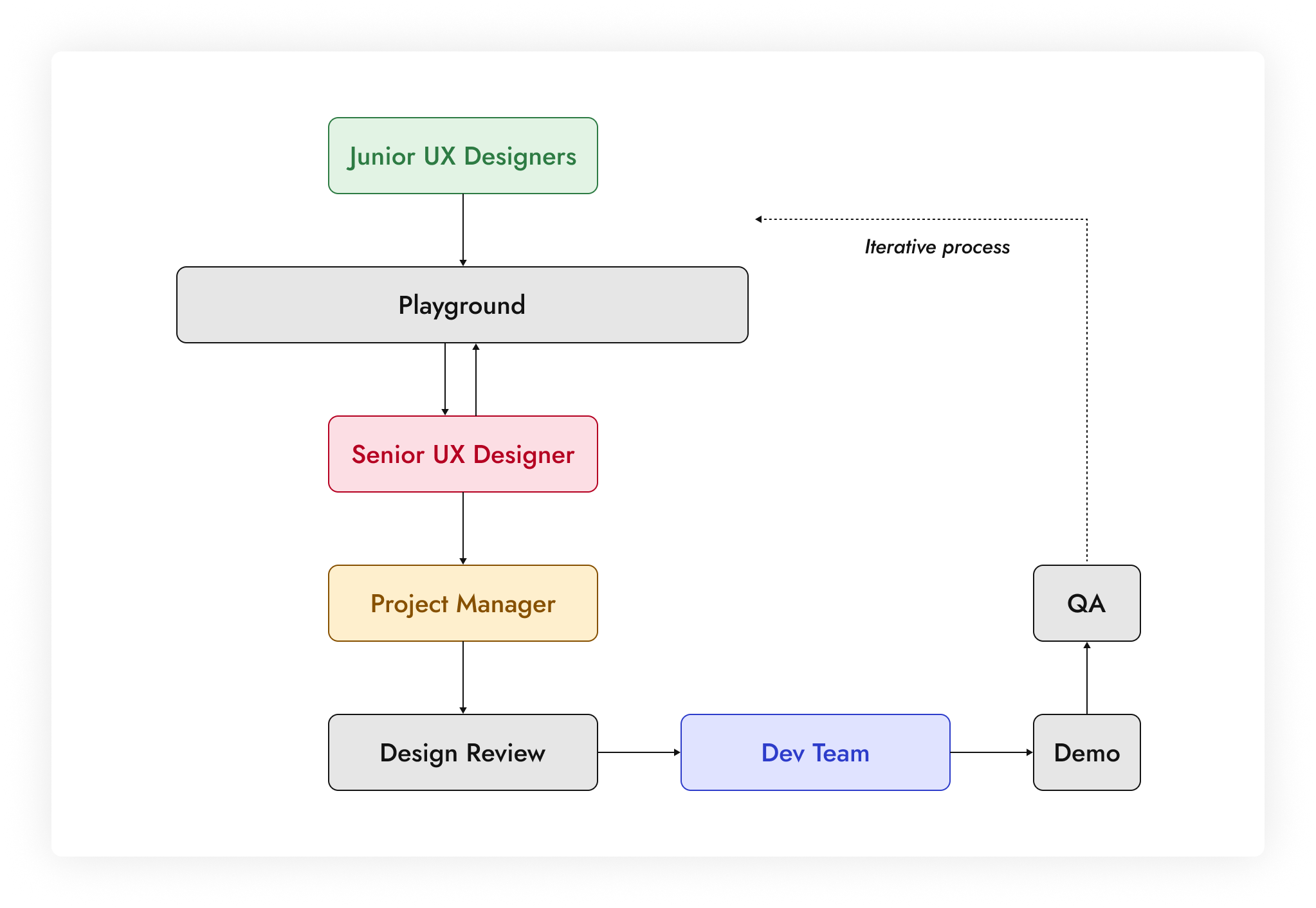This screenshot has height=908, width=1316.
Task: Click arrowhead pointing into Design Review
Action: click(x=463, y=710)
